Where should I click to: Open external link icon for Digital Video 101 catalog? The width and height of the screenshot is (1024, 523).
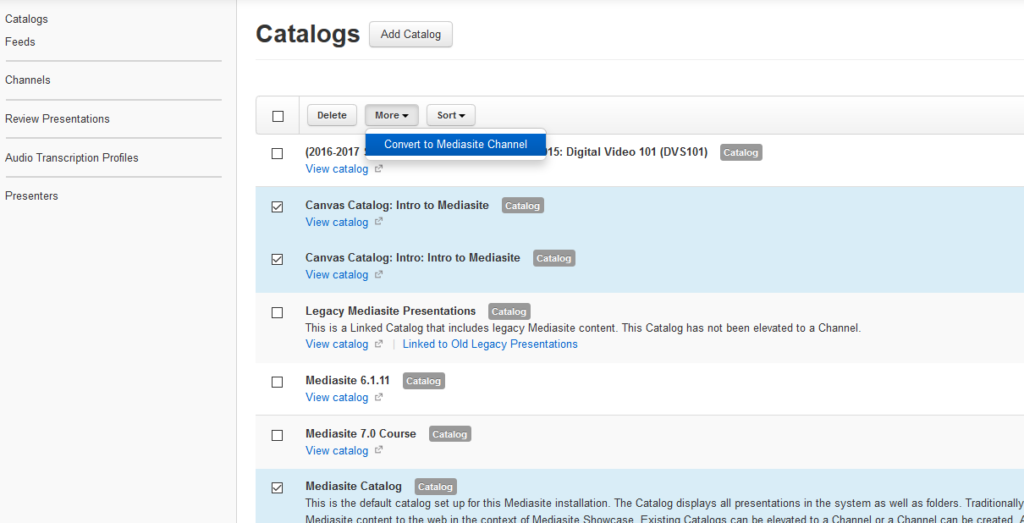(378, 170)
